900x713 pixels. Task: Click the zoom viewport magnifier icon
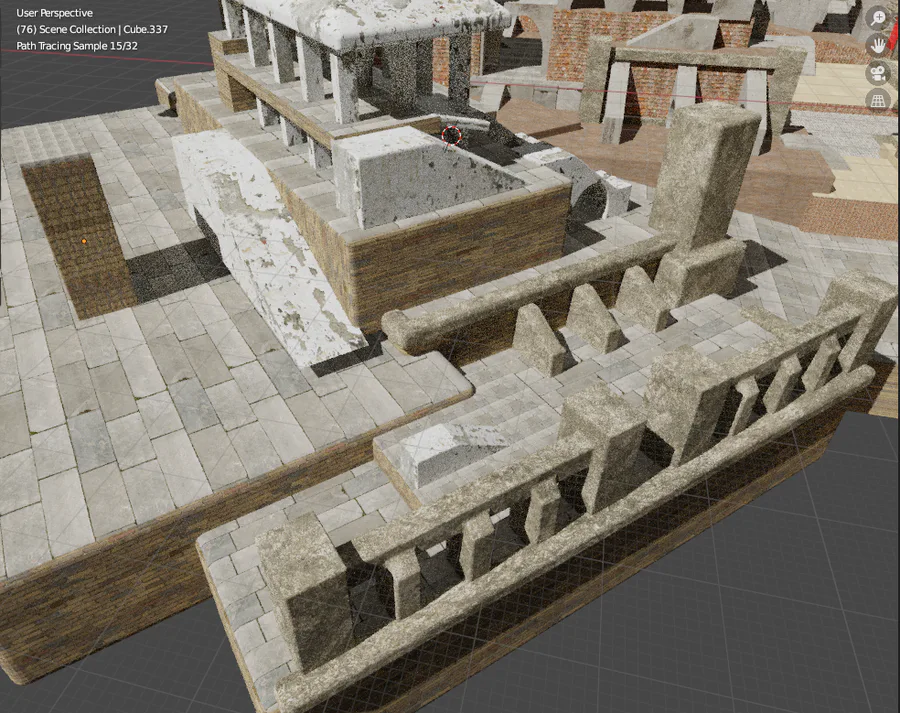(x=878, y=18)
